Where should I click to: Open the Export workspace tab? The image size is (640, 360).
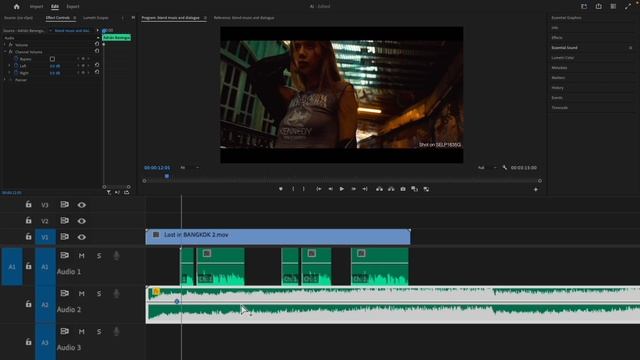pyautogui.click(x=73, y=7)
